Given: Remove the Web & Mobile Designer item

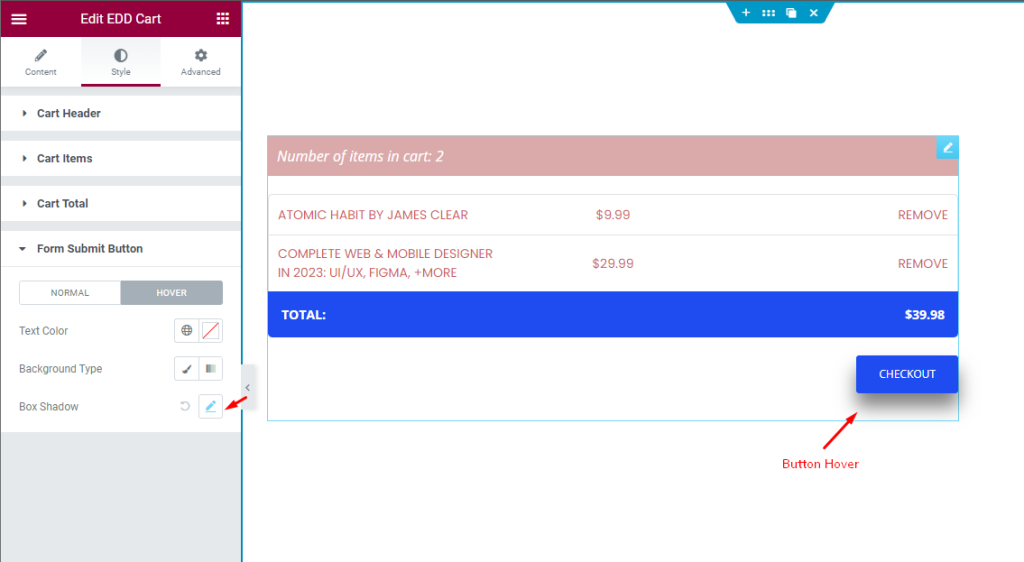Looking at the screenshot, I should (x=922, y=264).
